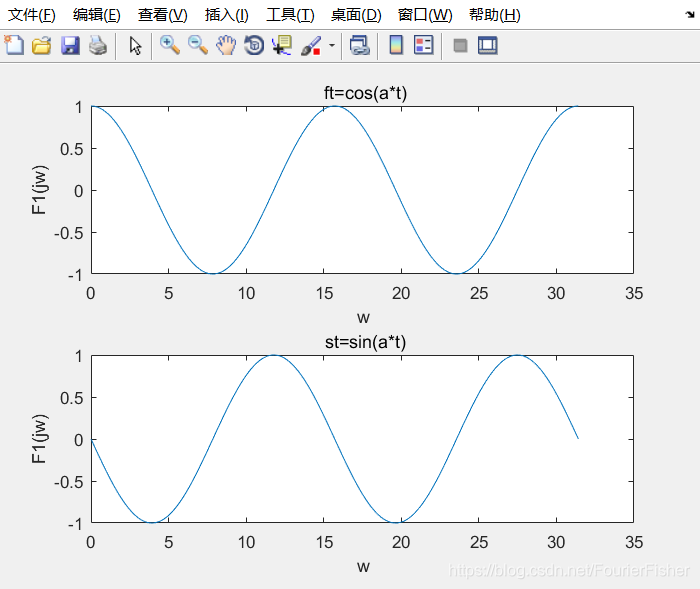Image resolution: width=700 pixels, height=589 pixels.
Task: Click the Hide Plot Tools icon
Action: click(x=460, y=46)
